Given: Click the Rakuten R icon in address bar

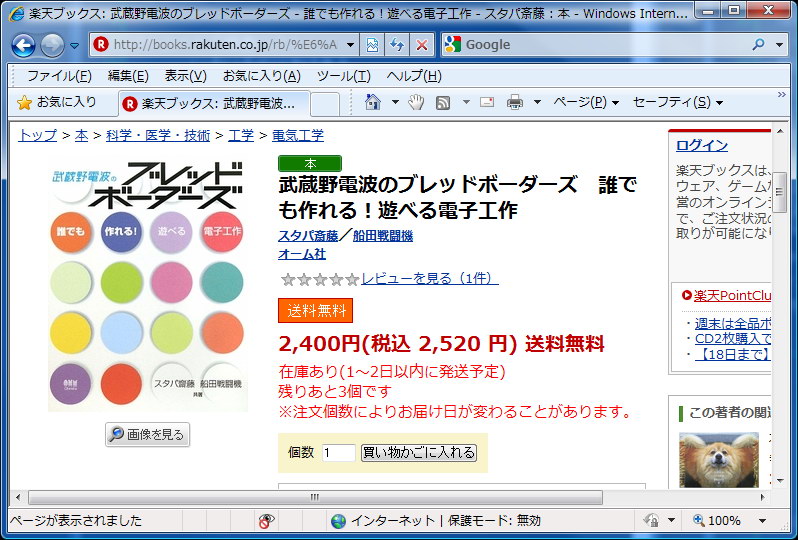Looking at the screenshot, I should pyautogui.click(x=101, y=45).
